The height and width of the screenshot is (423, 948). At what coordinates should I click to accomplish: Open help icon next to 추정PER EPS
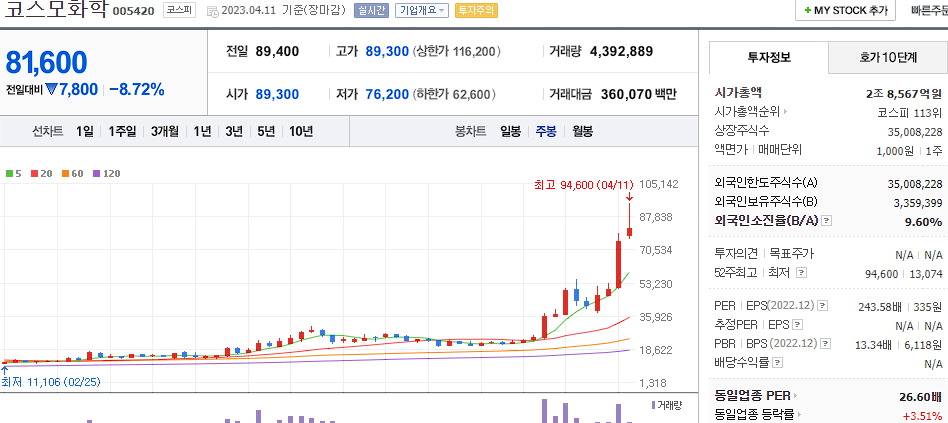click(x=798, y=325)
